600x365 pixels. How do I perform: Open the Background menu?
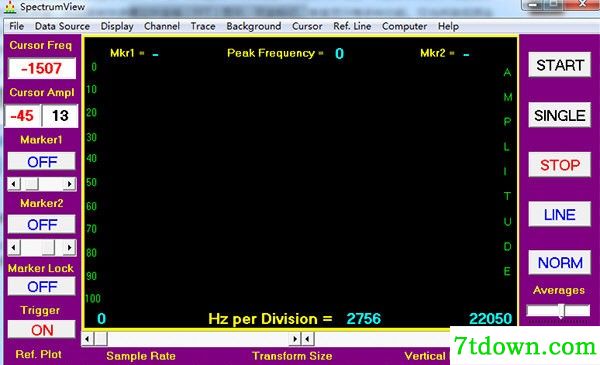coord(254,26)
